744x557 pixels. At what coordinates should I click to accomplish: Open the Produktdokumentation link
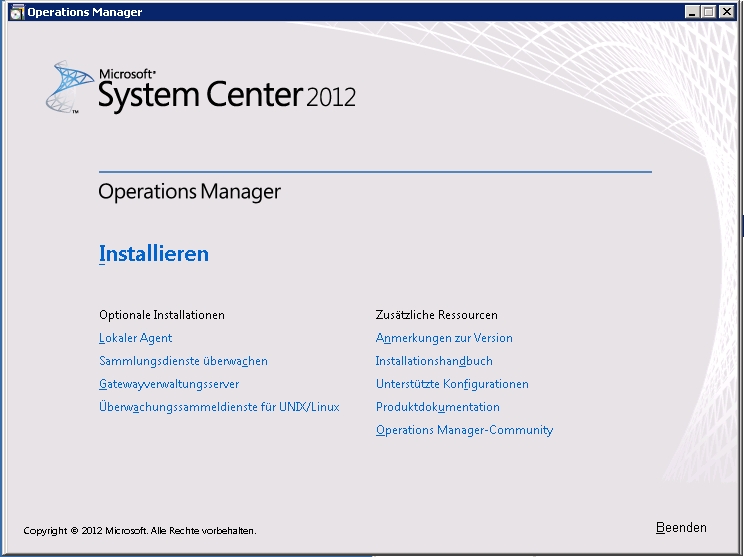pos(437,407)
